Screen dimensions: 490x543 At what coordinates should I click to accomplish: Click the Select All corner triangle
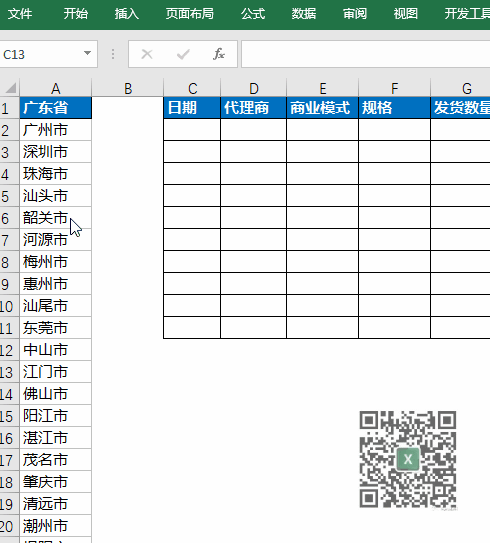[10, 88]
